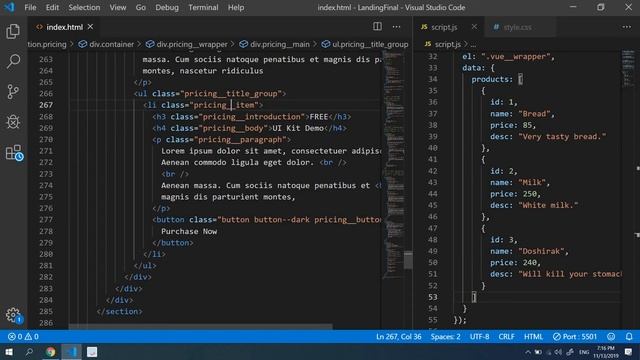This screenshot has height=360, width=640.
Task: Open the Debug view in activity bar
Action: (13, 122)
